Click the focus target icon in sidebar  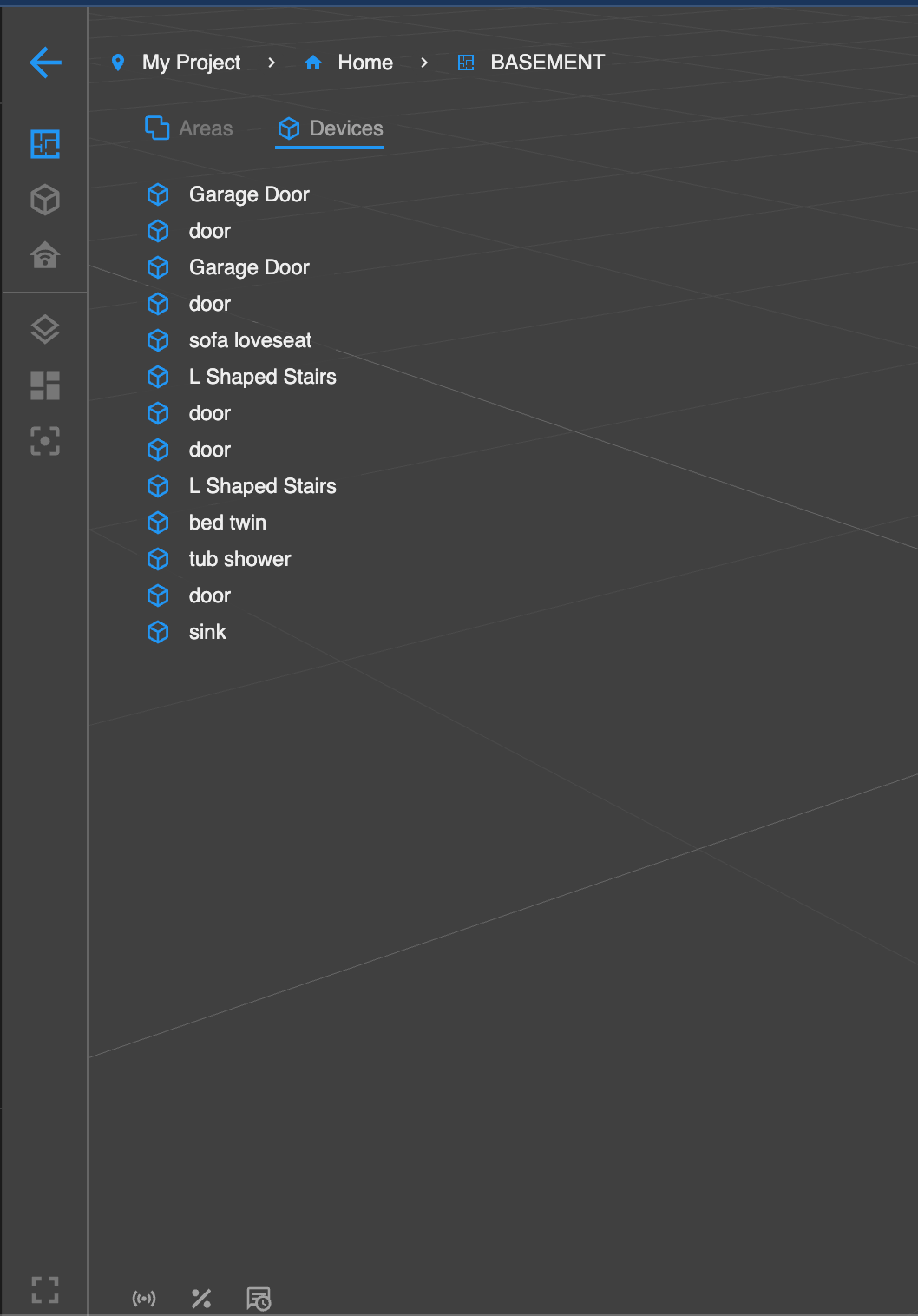pyautogui.click(x=45, y=441)
